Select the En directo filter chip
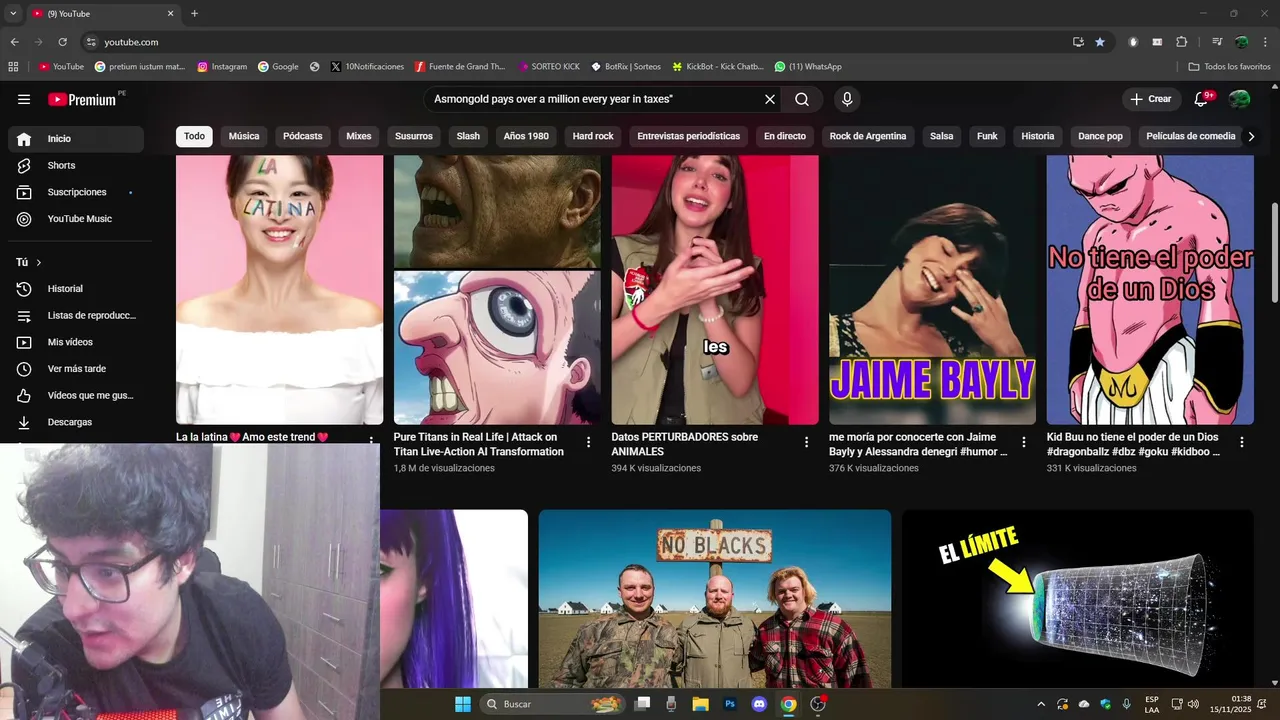Screen dimensions: 1280x720 [x=785, y=136]
